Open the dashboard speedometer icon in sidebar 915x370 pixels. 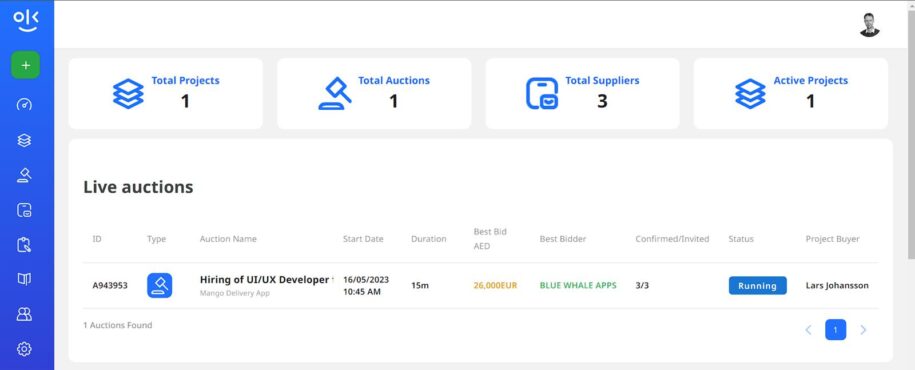click(x=24, y=104)
